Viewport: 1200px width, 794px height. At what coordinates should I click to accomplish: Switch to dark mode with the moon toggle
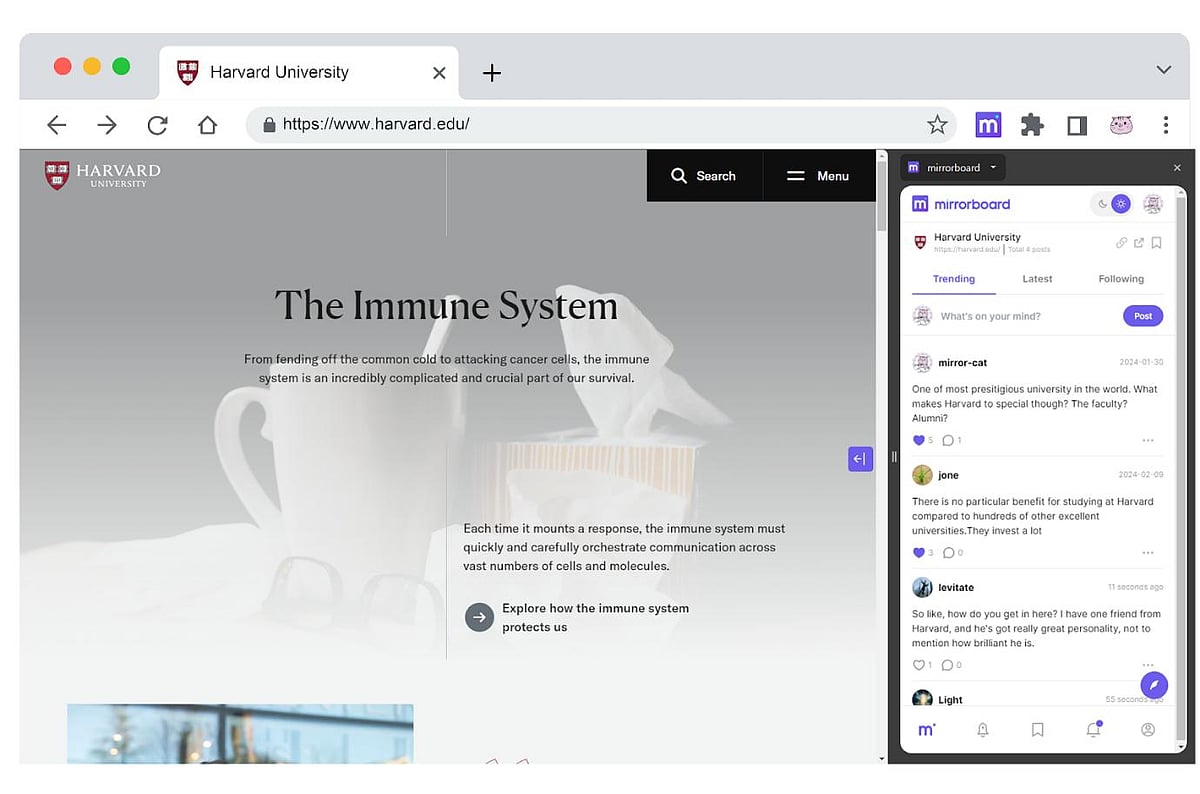point(1103,204)
